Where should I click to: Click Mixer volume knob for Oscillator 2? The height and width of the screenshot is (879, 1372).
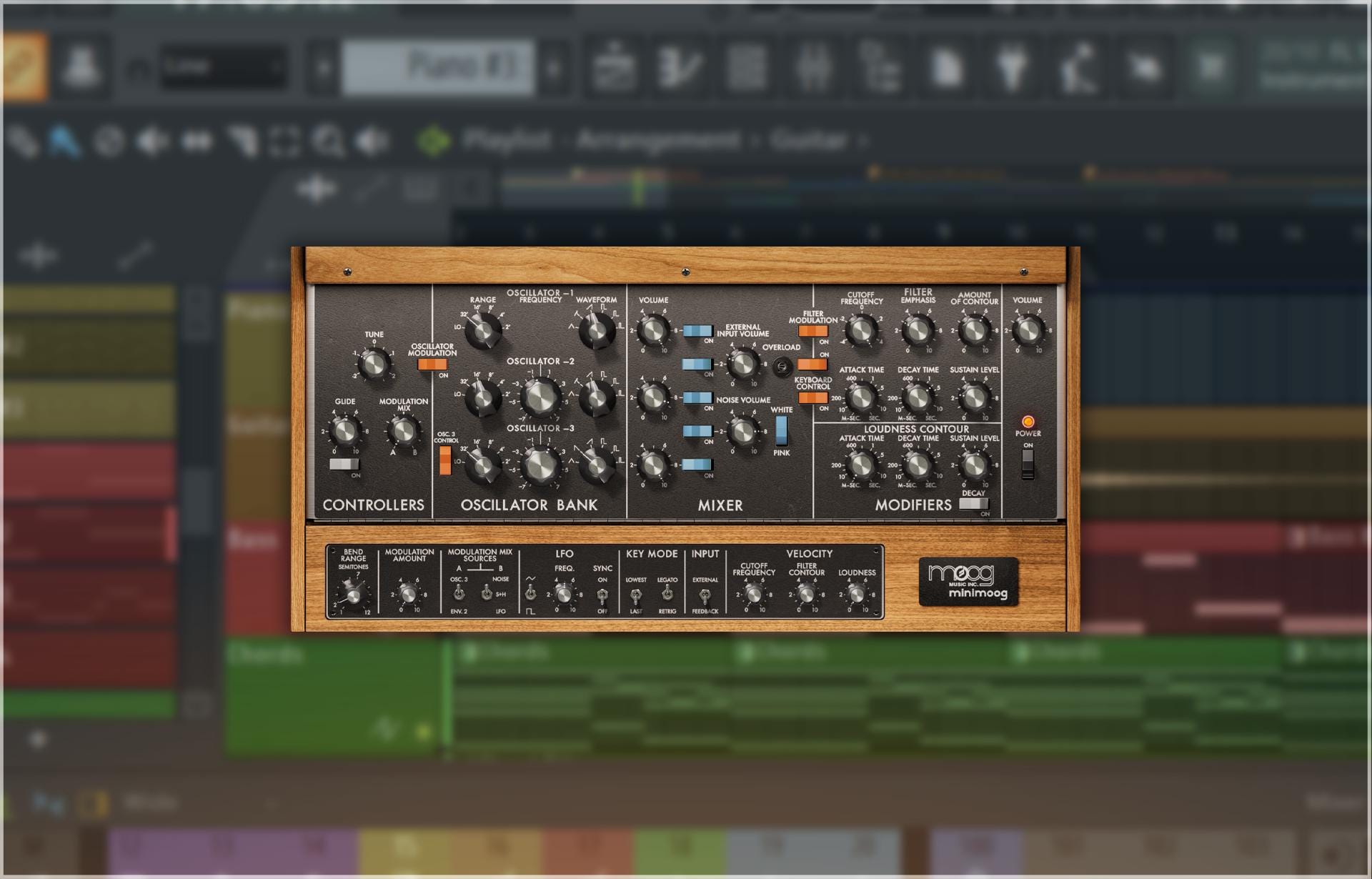coord(653,397)
